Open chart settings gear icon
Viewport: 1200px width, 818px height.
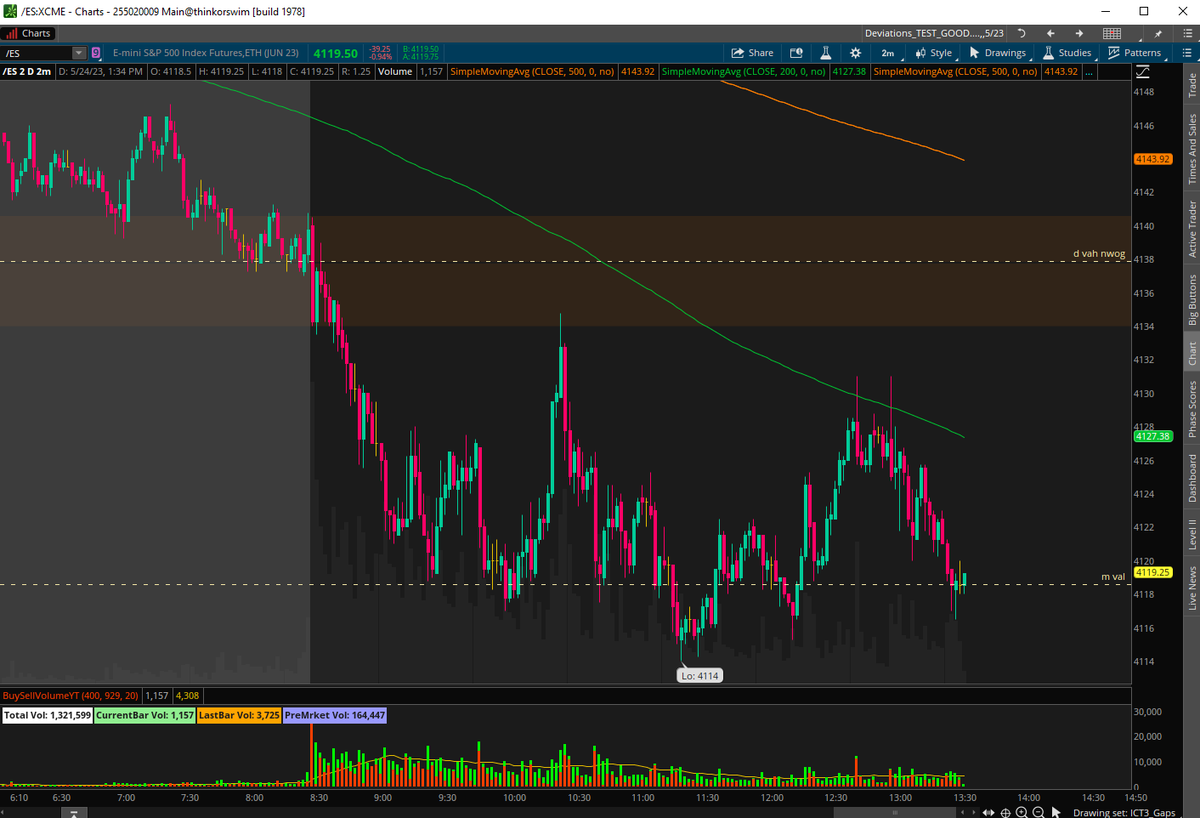[855, 53]
